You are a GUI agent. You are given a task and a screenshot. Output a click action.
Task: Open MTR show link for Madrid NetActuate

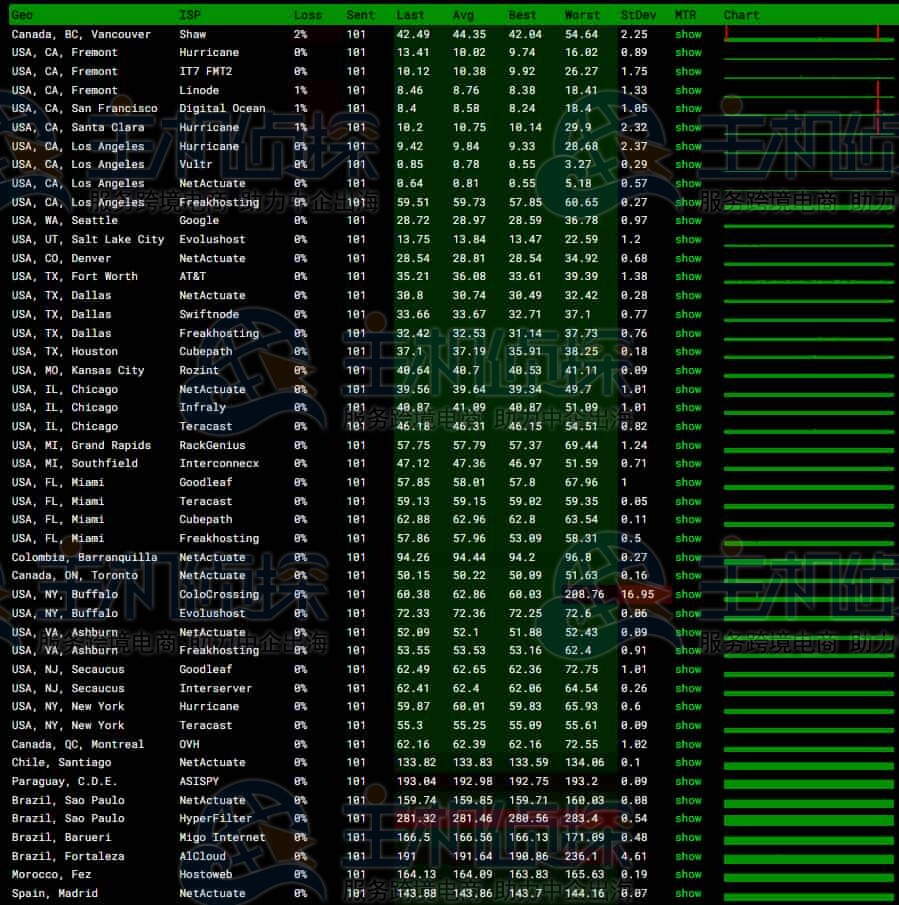tap(688, 894)
